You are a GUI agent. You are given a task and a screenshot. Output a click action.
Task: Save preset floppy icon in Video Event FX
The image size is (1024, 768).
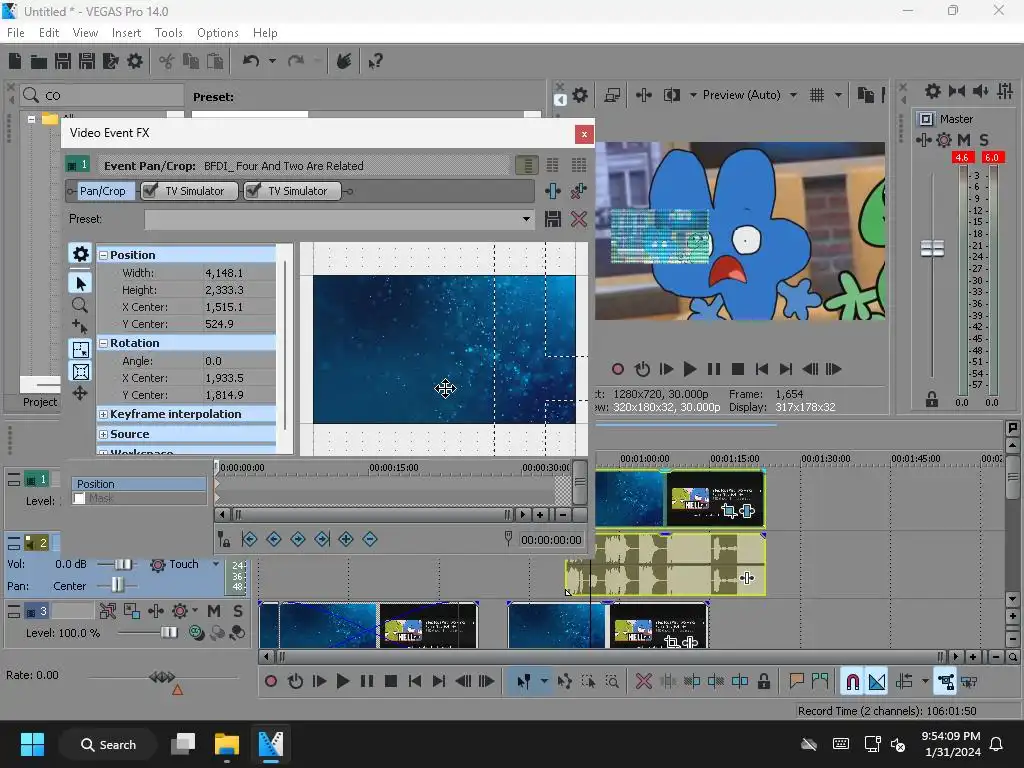[x=552, y=219]
